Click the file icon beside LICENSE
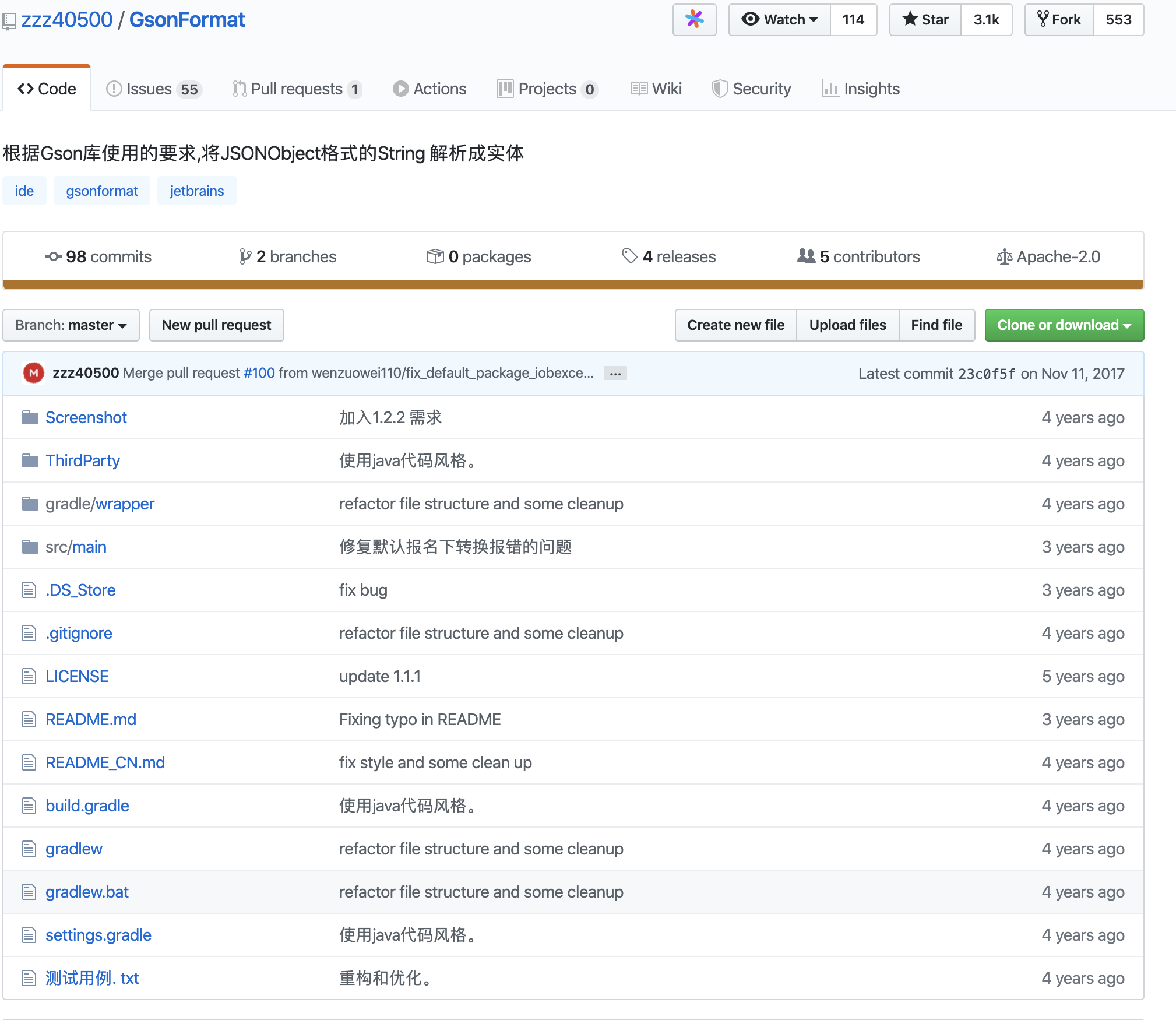This screenshot has height=1020, width=1176. click(x=29, y=676)
